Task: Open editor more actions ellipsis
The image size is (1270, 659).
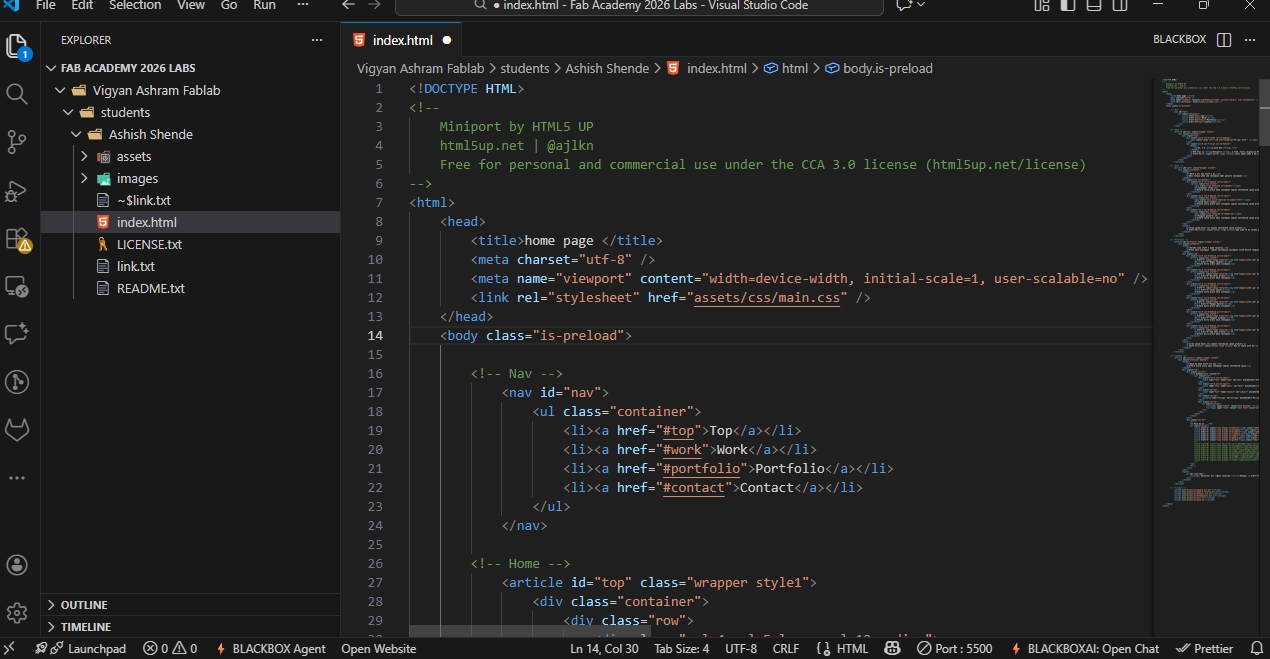Action: 1250,40
